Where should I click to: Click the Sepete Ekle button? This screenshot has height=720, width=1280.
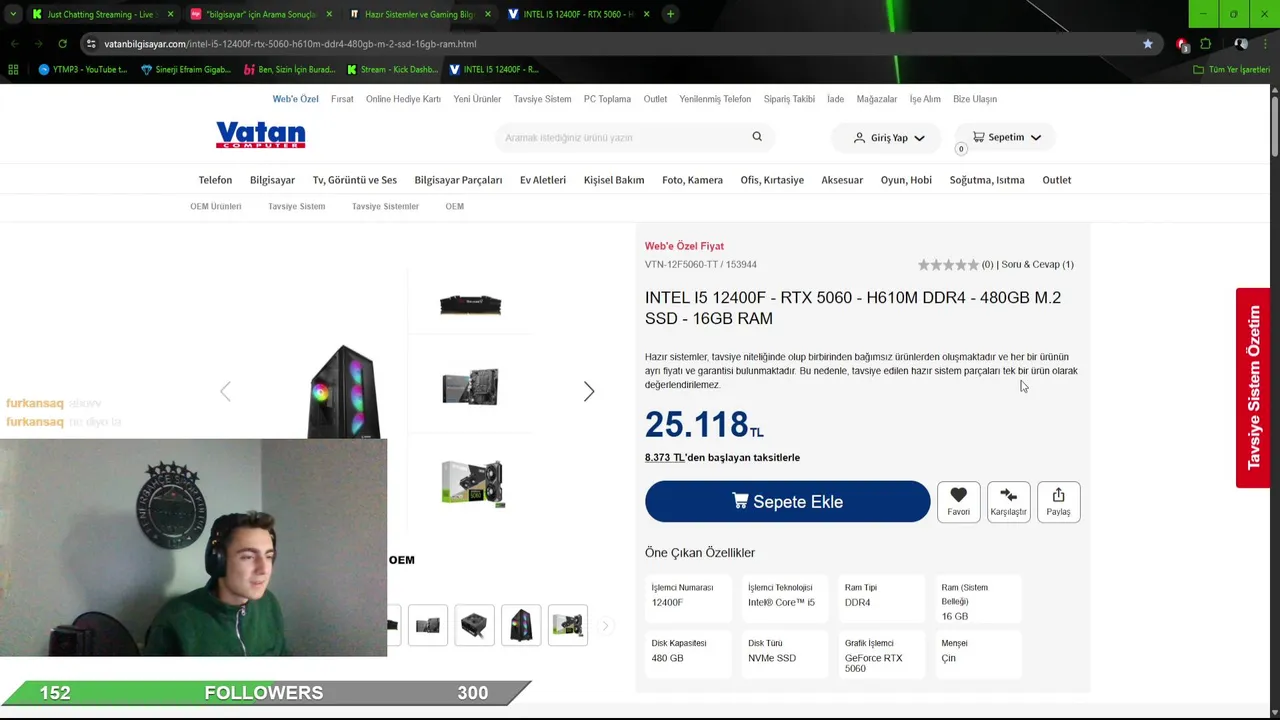(787, 501)
